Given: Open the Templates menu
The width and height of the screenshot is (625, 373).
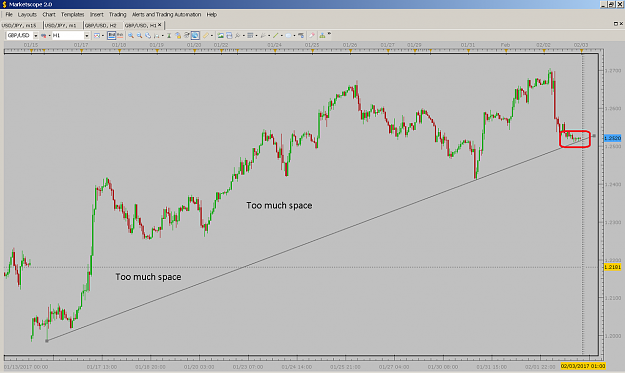Looking at the screenshot, I should tap(73, 14).
